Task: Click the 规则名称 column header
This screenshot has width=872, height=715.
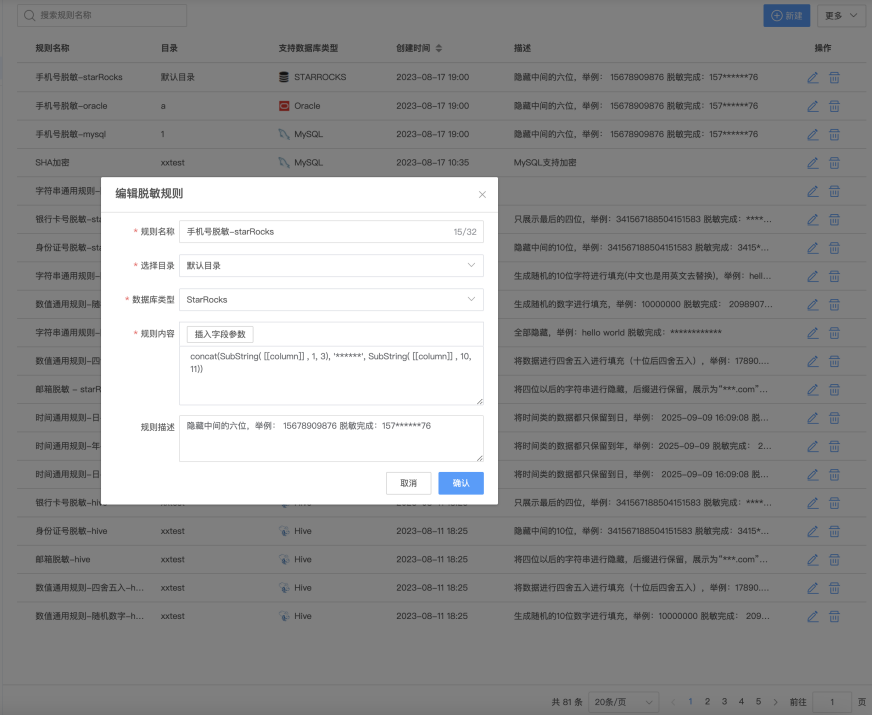Action: pyautogui.click(x=52, y=48)
